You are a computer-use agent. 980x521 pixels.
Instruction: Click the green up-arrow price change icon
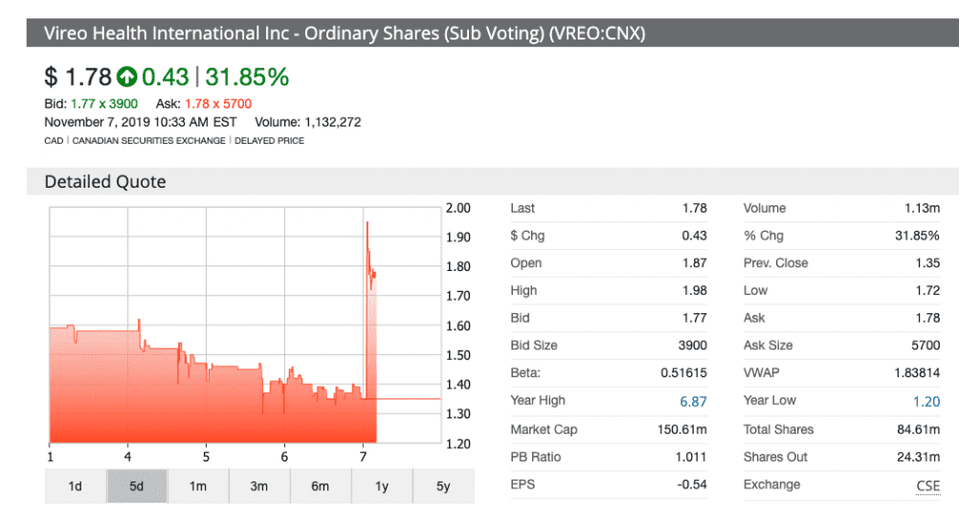127,77
